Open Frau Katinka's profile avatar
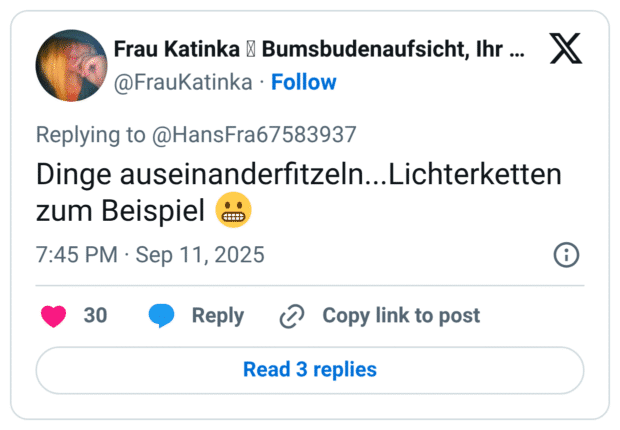 point(71,65)
